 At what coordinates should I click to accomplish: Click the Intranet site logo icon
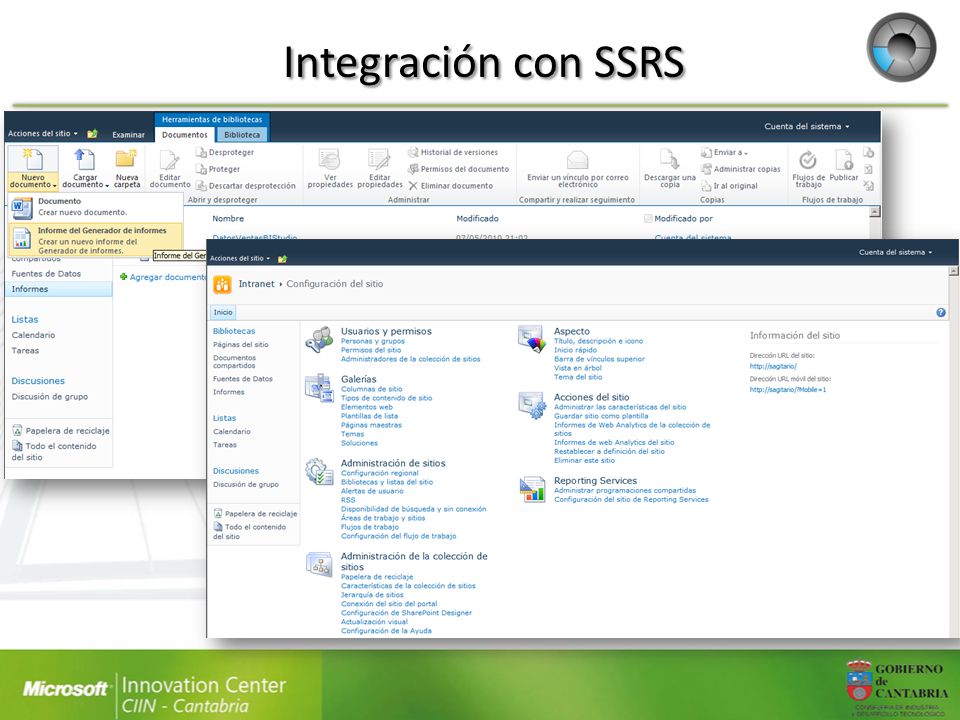click(222, 284)
